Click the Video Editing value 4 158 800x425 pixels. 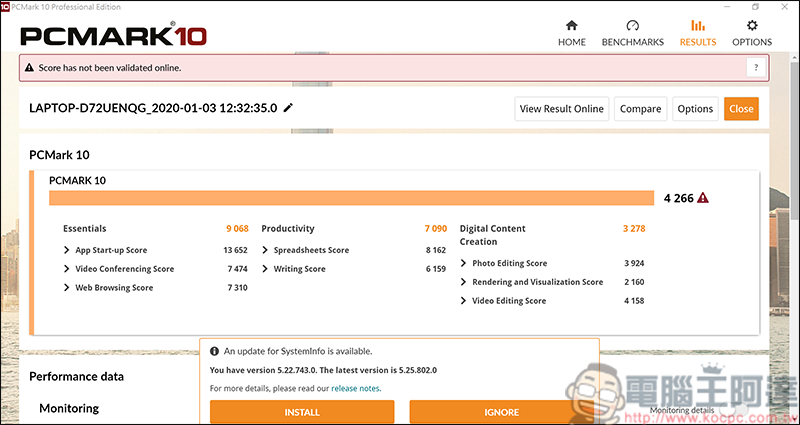tap(634, 301)
